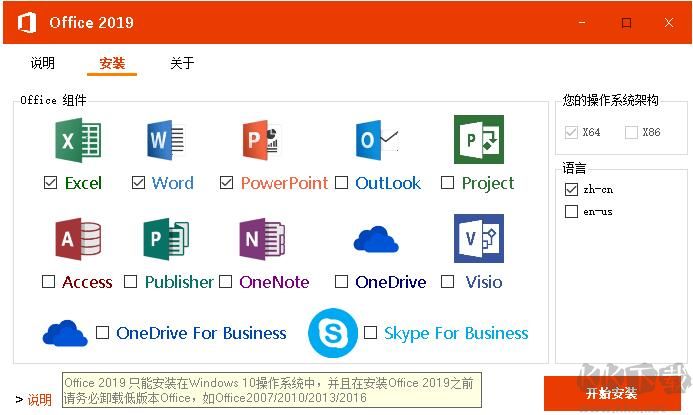693x415 pixels.
Task: Toggle the zh-cn language checkbox
Action: point(571,189)
